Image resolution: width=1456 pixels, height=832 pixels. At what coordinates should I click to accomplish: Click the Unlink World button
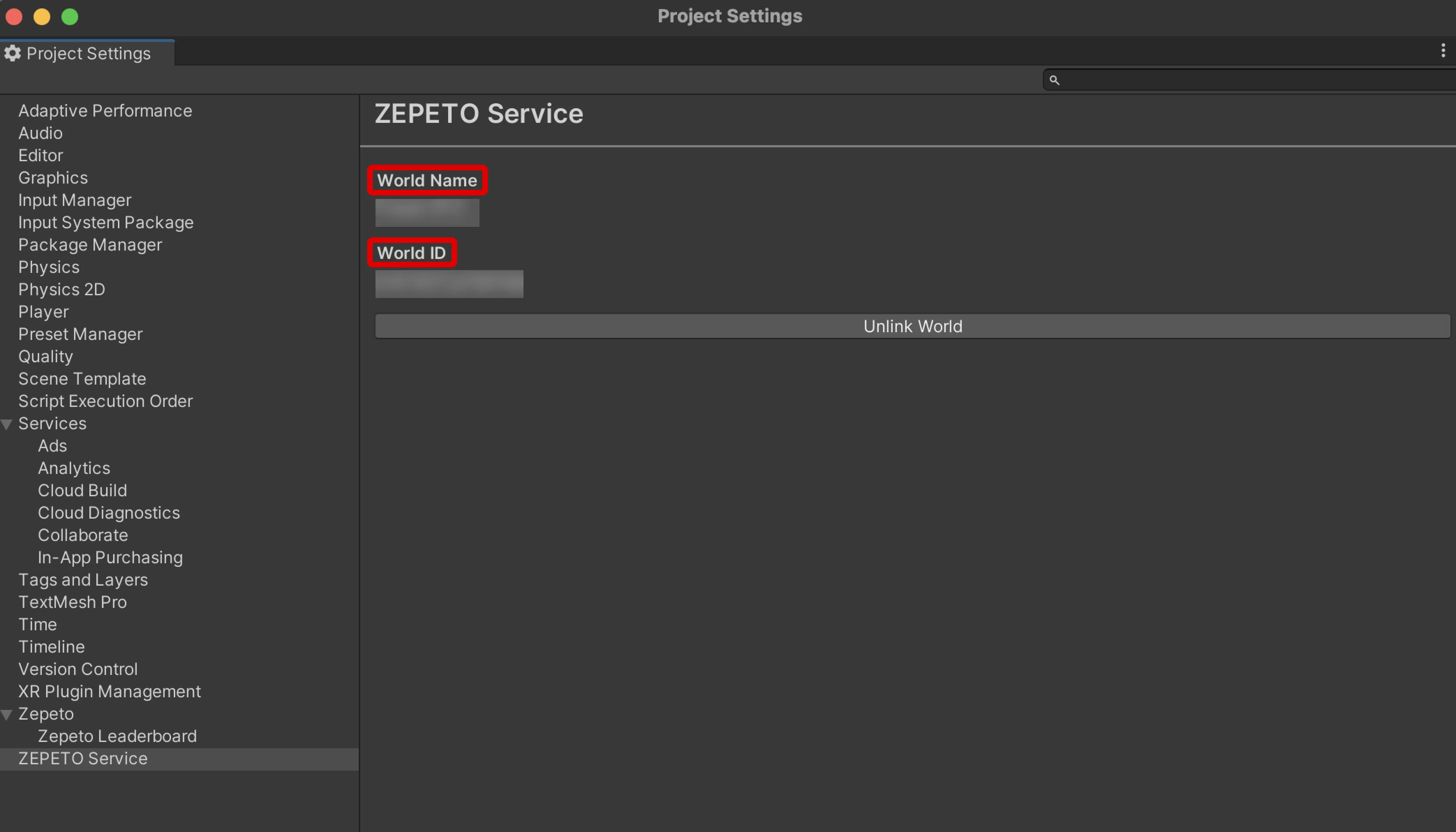click(913, 326)
